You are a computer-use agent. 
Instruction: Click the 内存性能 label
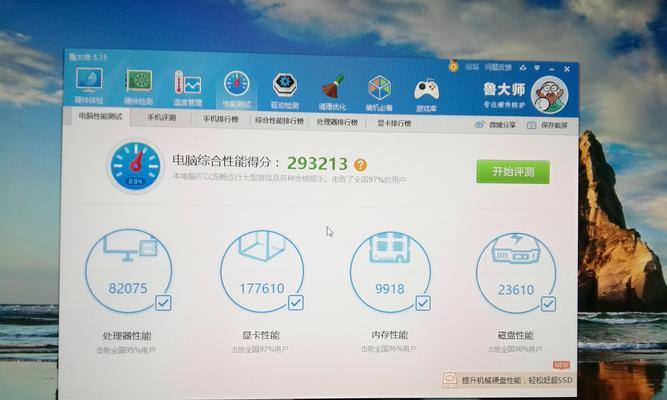click(389, 335)
